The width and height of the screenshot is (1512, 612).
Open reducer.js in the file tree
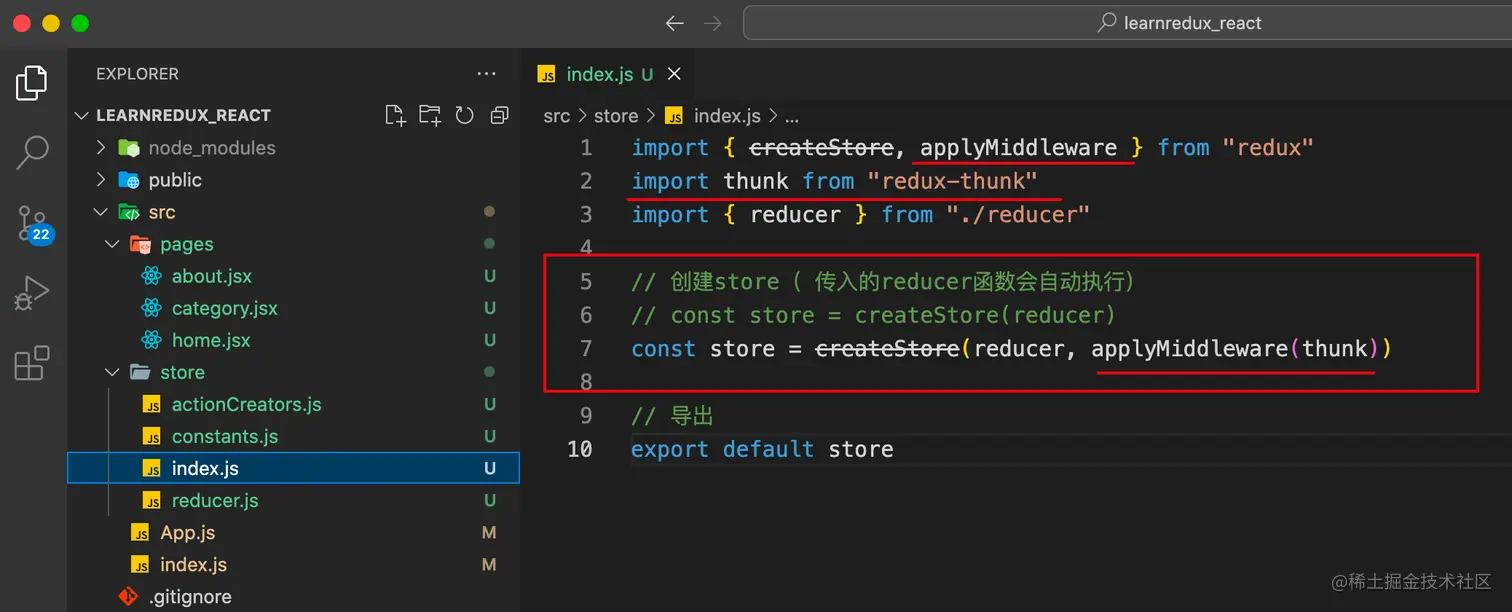click(215, 500)
